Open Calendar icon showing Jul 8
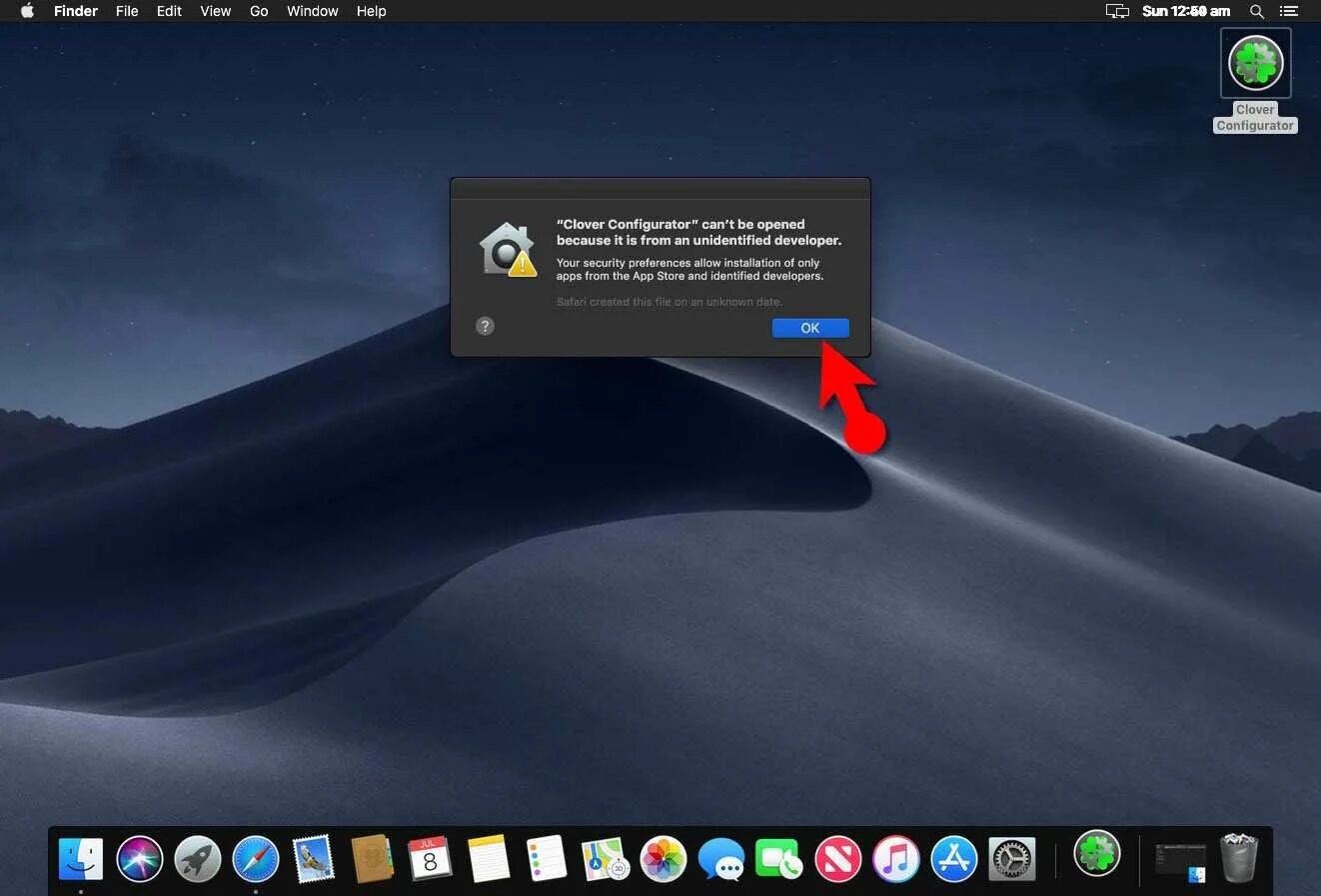The height and width of the screenshot is (896, 1321). [430, 859]
